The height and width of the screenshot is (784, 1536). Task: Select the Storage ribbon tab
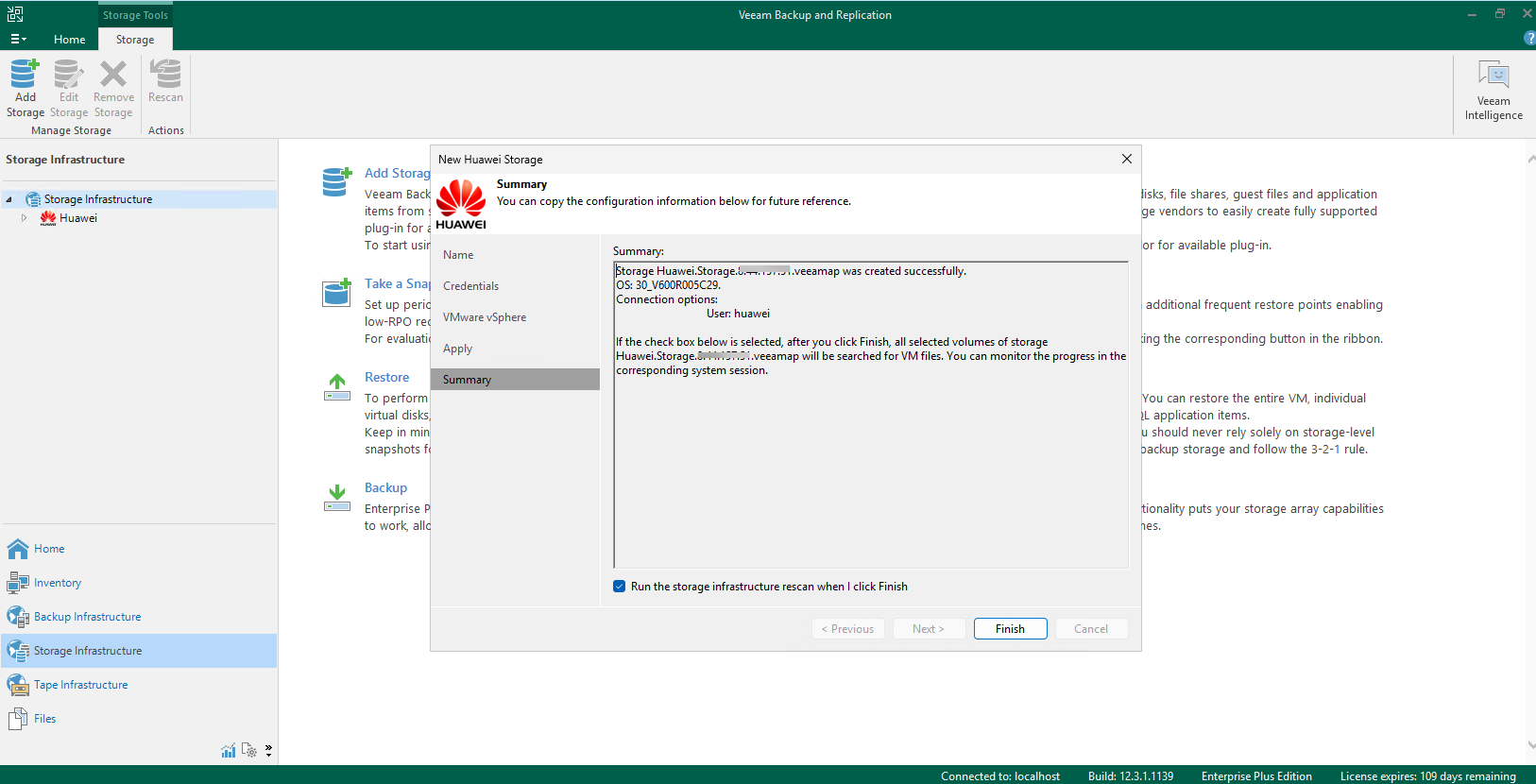coord(135,40)
